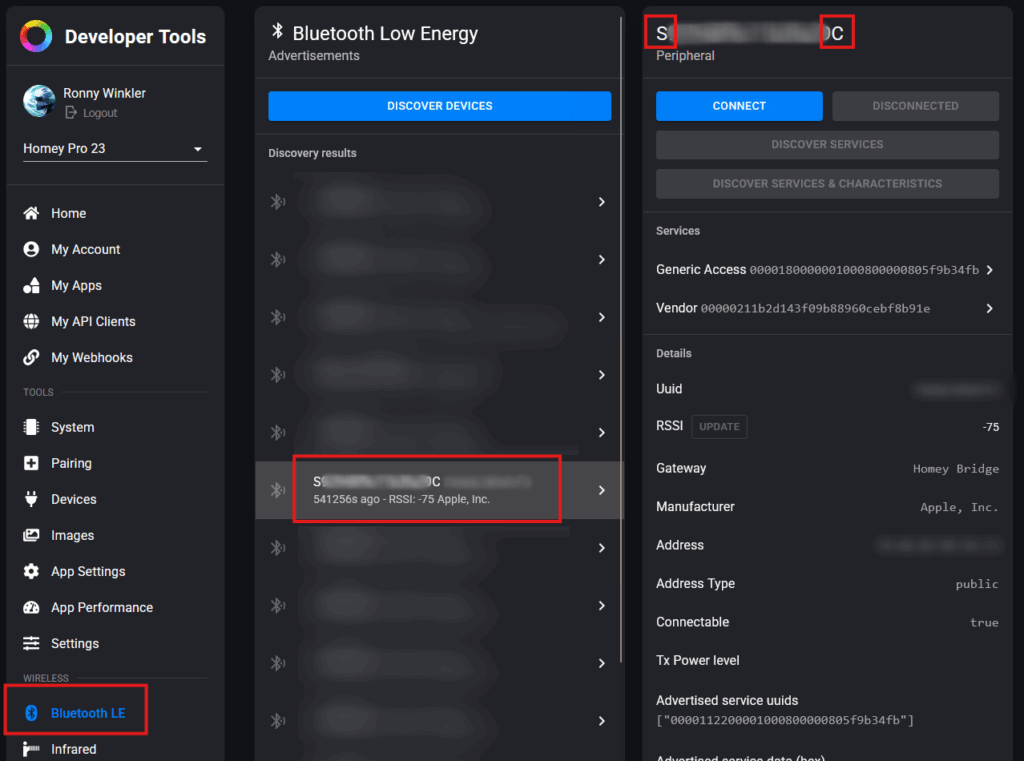The image size is (1024, 761).
Task: Click the App Settings gear icon
Action: point(31,572)
